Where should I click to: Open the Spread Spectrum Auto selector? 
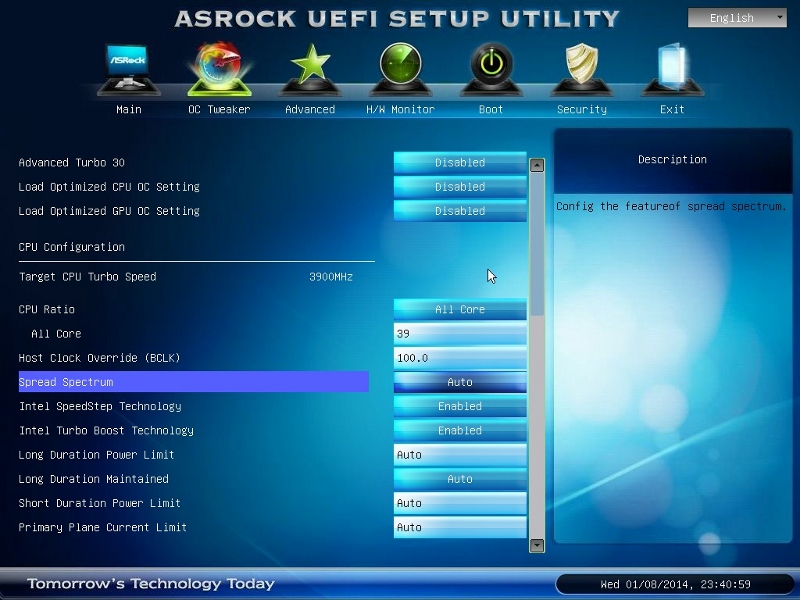click(460, 382)
